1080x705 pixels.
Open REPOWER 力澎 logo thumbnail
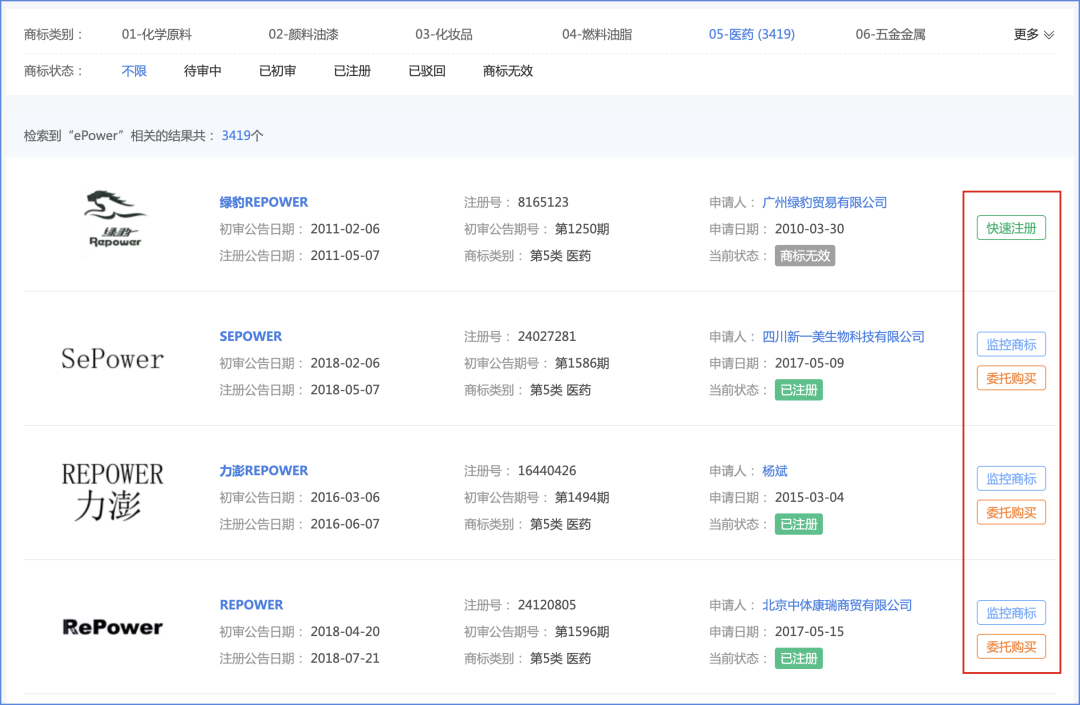[x=112, y=493]
